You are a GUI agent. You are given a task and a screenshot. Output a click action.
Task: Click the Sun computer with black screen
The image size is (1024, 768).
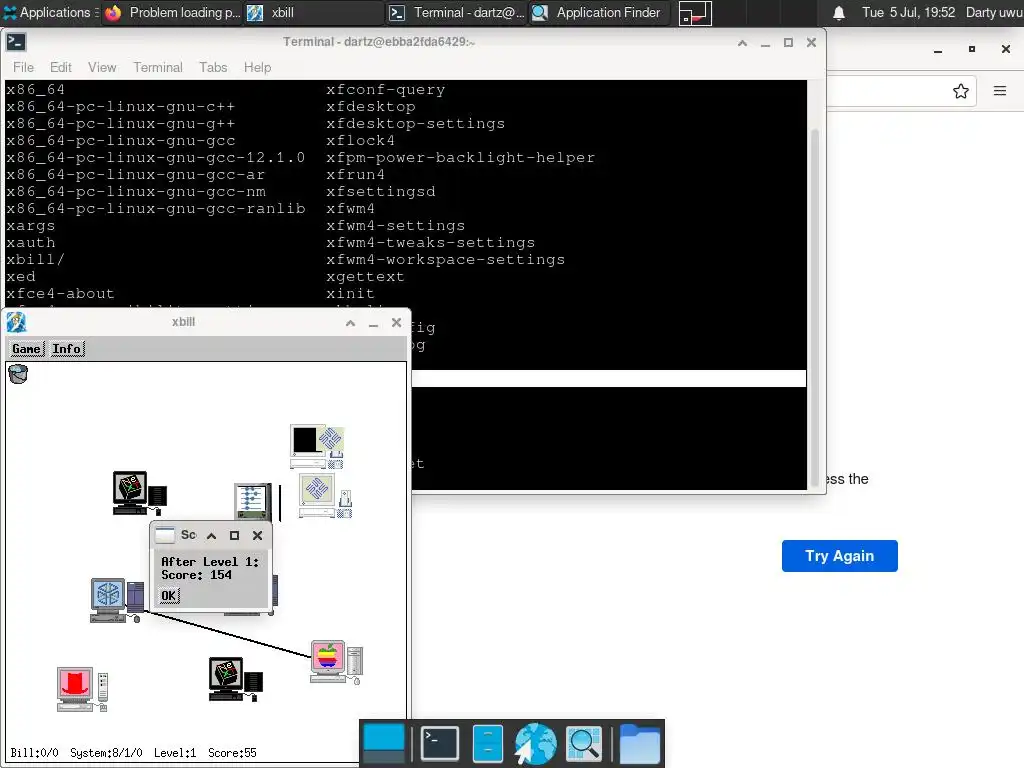pyautogui.click(x=317, y=447)
